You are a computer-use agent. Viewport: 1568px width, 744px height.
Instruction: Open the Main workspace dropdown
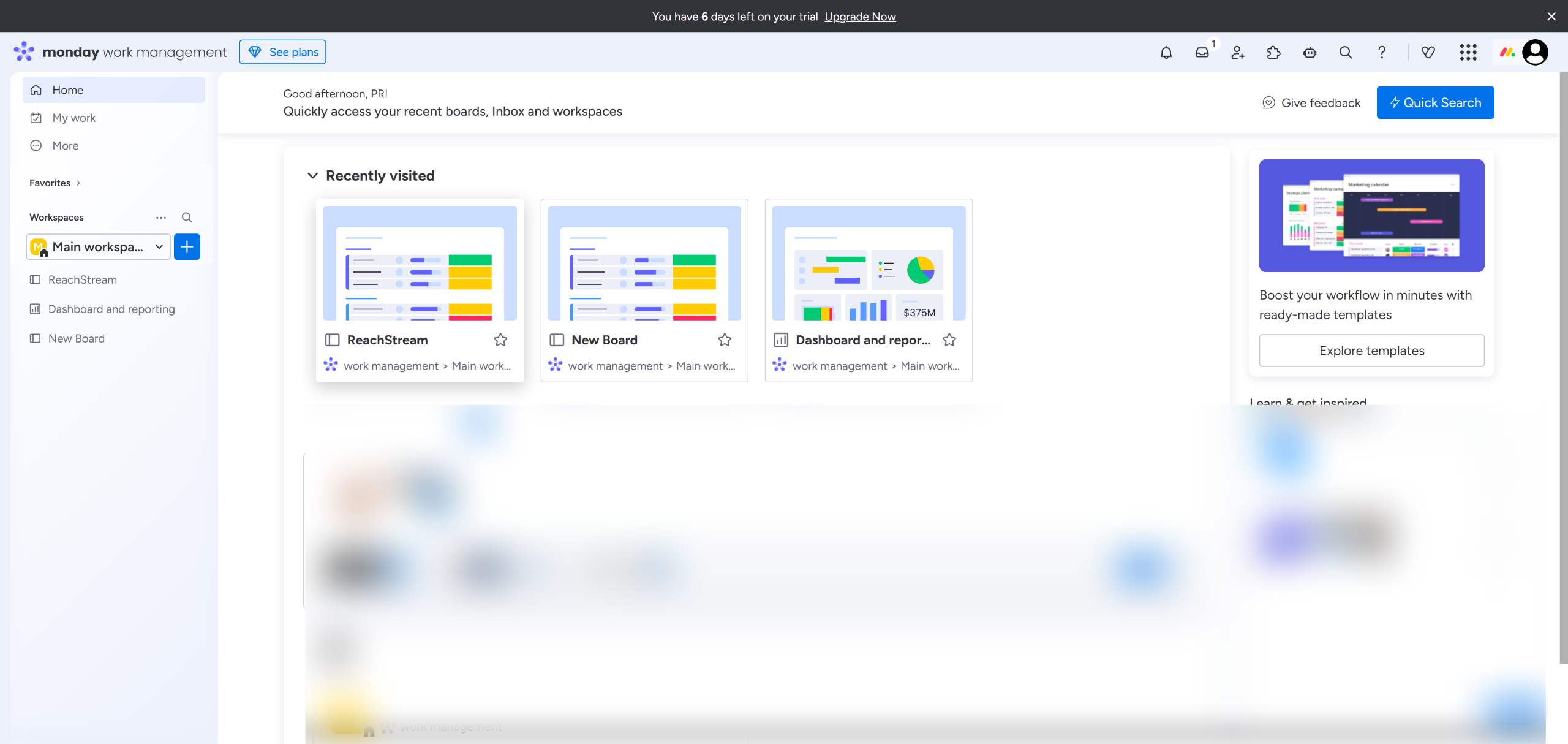tap(98, 247)
